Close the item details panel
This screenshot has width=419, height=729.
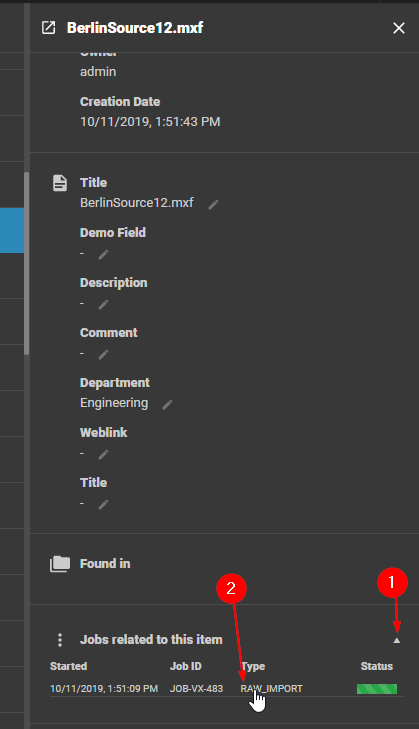coord(399,28)
